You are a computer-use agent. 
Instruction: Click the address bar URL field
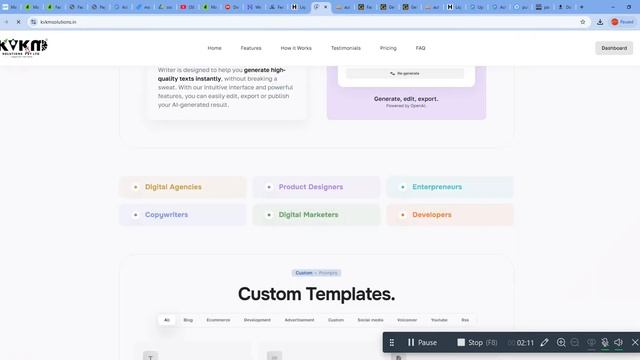tap(306, 22)
